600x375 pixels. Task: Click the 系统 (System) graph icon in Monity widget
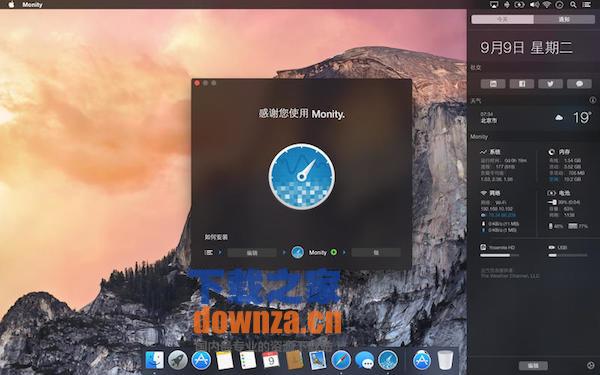[x=483, y=152]
